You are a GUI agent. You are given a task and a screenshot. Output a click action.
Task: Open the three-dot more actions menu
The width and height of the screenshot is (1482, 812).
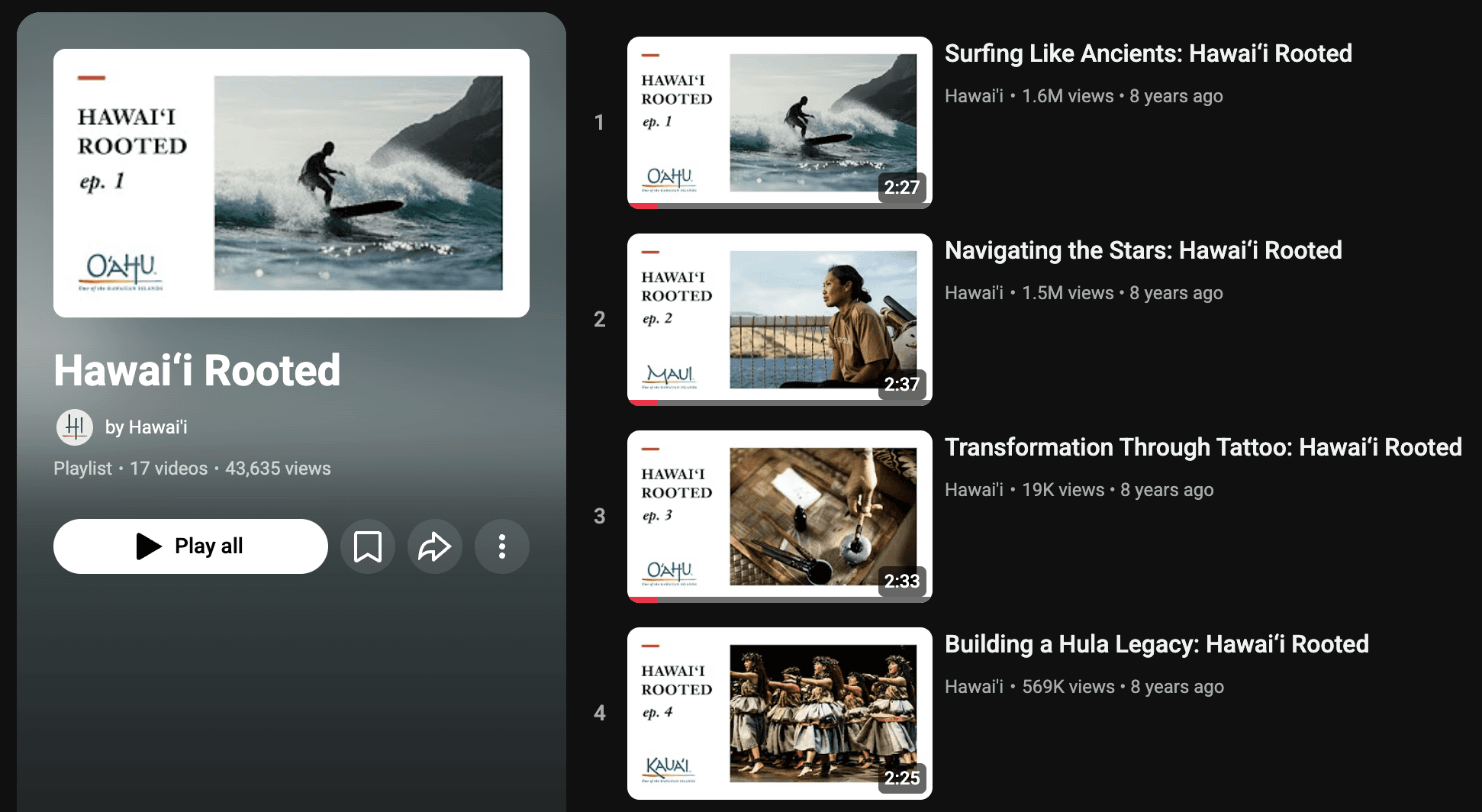point(502,546)
